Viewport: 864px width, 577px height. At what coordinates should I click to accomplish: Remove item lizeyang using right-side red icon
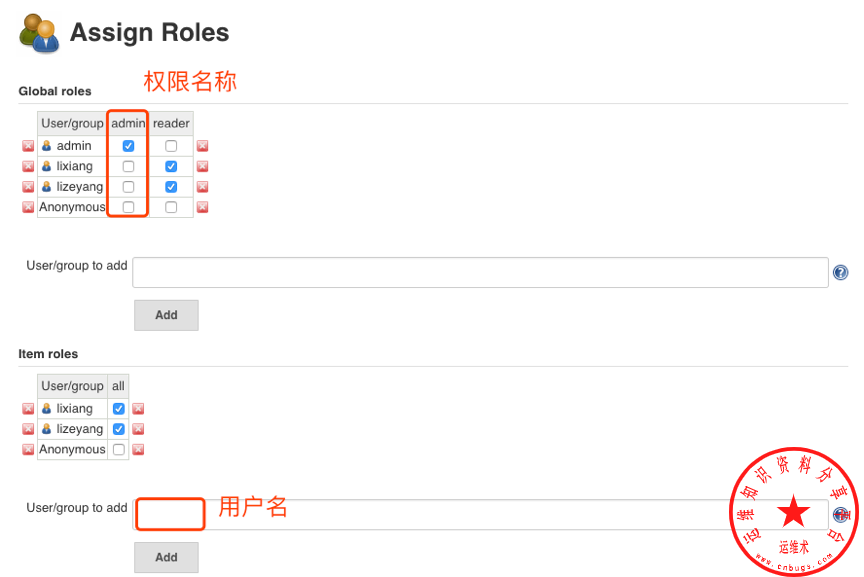pyautogui.click(x=138, y=429)
